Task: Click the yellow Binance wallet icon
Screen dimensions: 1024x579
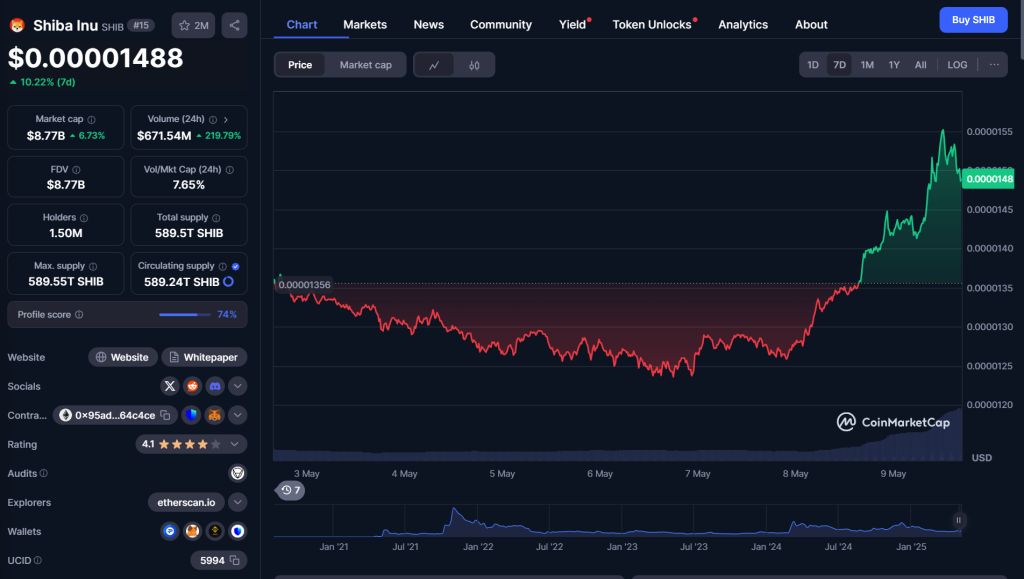Action: [x=215, y=531]
